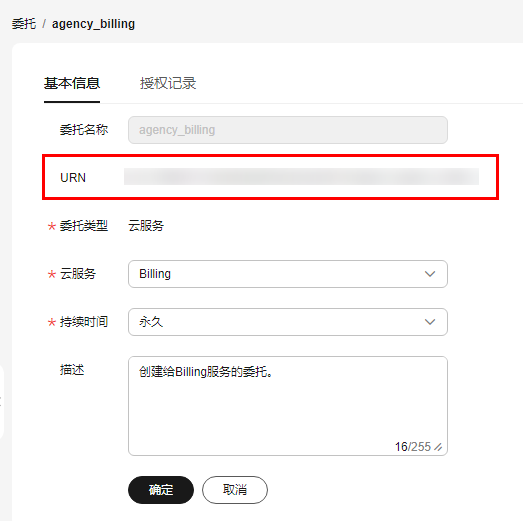Click the 取消 cancel button

tap(234, 490)
